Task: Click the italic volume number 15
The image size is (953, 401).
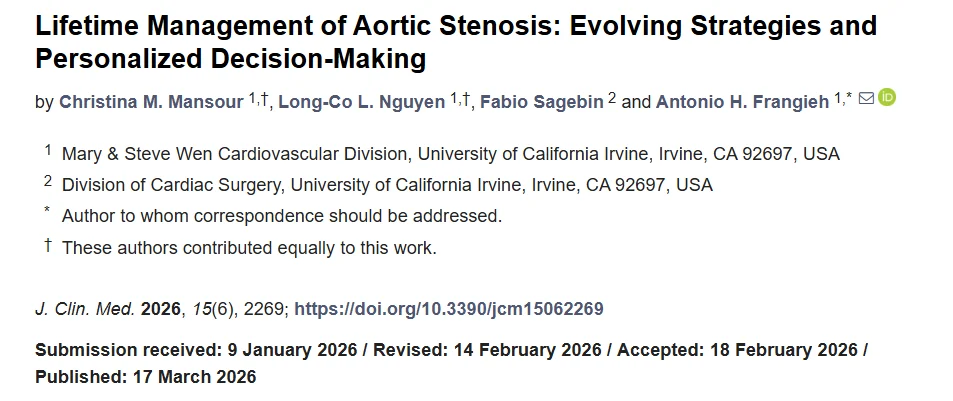Action: [199, 309]
